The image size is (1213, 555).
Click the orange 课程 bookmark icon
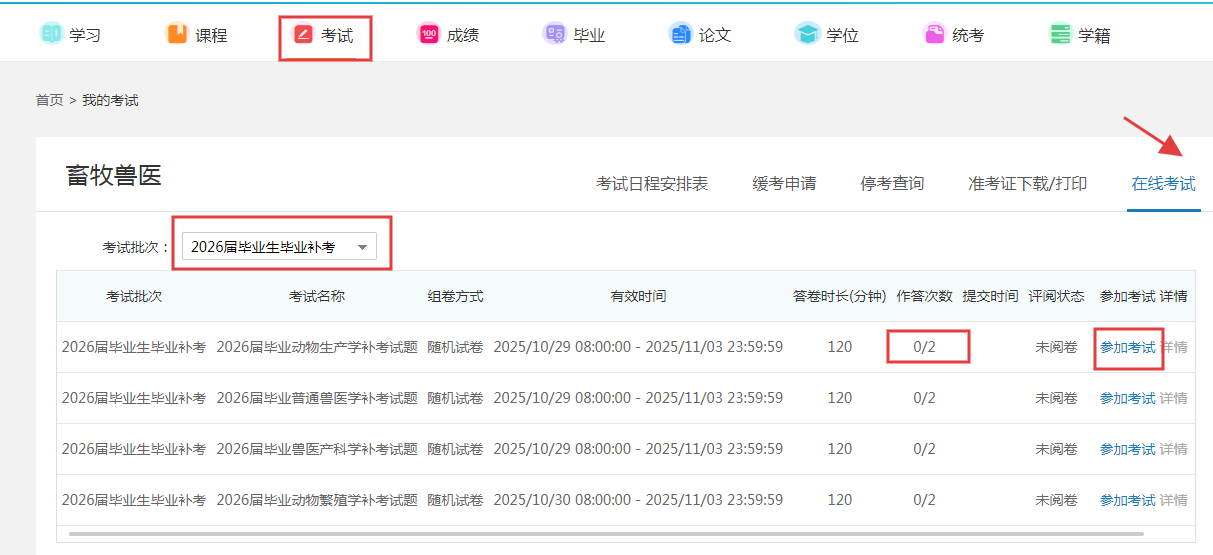point(177,34)
